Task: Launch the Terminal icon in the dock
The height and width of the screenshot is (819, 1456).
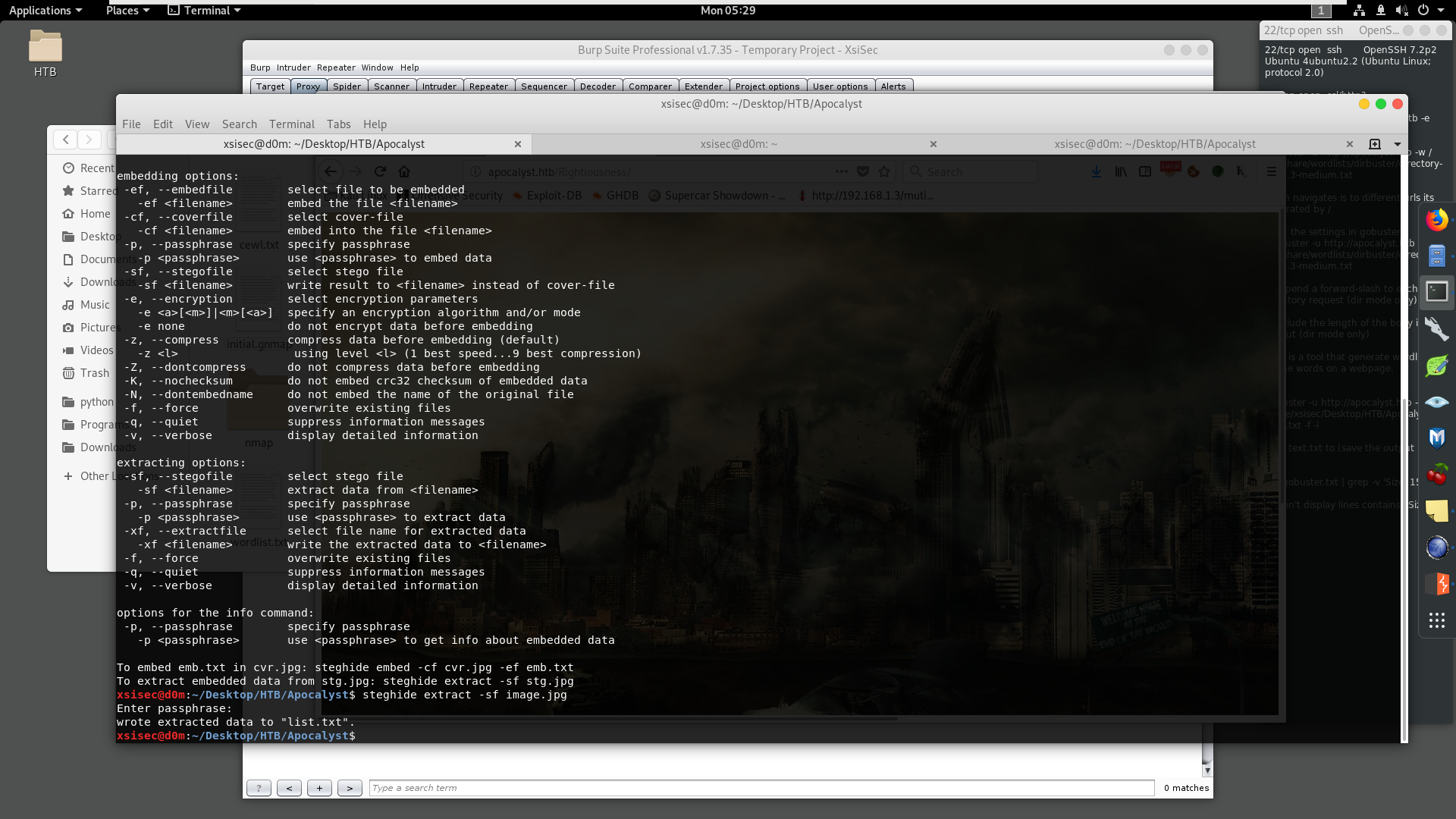Action: (x=1436, y=291)
